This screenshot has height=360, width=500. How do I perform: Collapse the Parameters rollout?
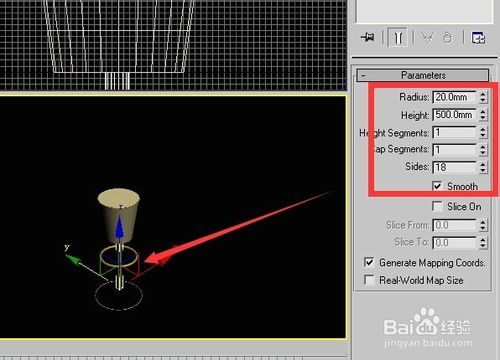(423, 75)
